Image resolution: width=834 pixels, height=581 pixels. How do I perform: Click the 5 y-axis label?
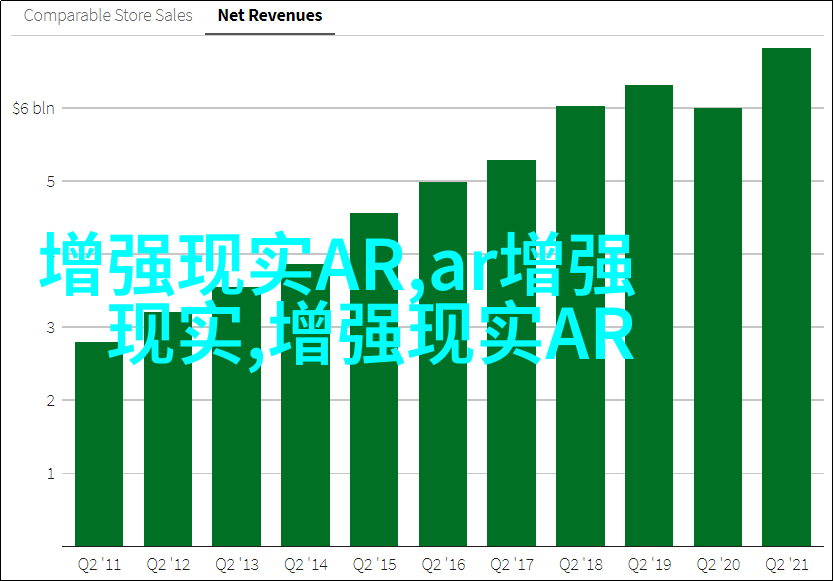pyautogui.click(x=51, y=181)
